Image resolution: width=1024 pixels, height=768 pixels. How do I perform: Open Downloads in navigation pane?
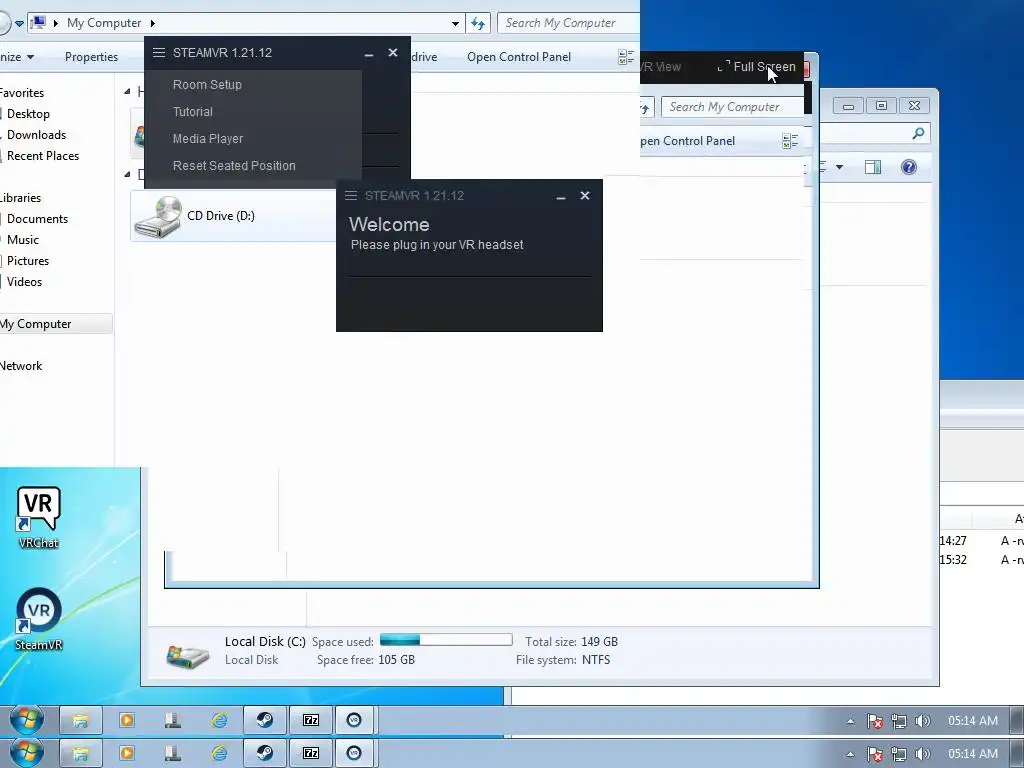coord(37,135)
